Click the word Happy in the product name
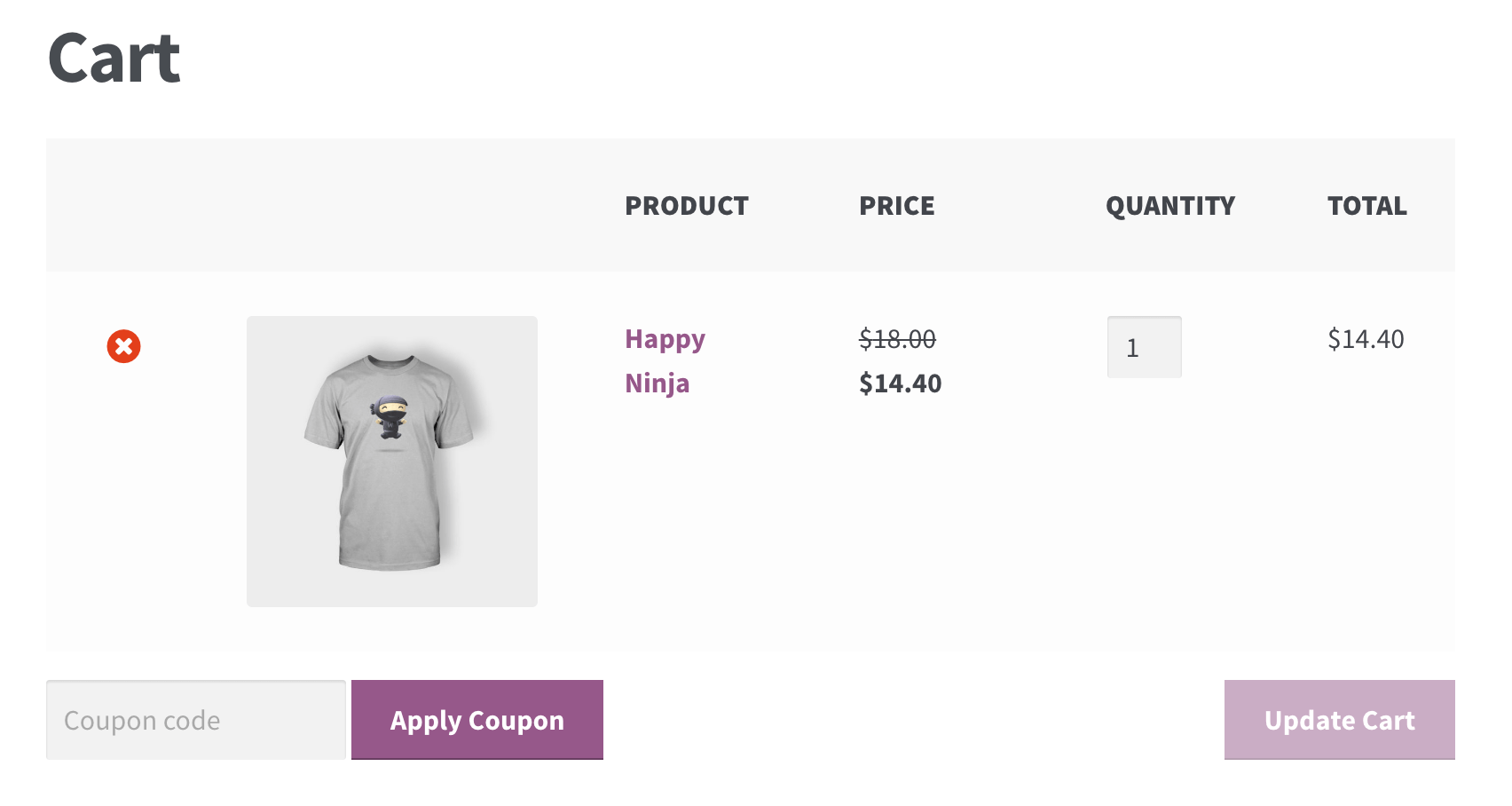1512x806 pixels. click(665, 338)
